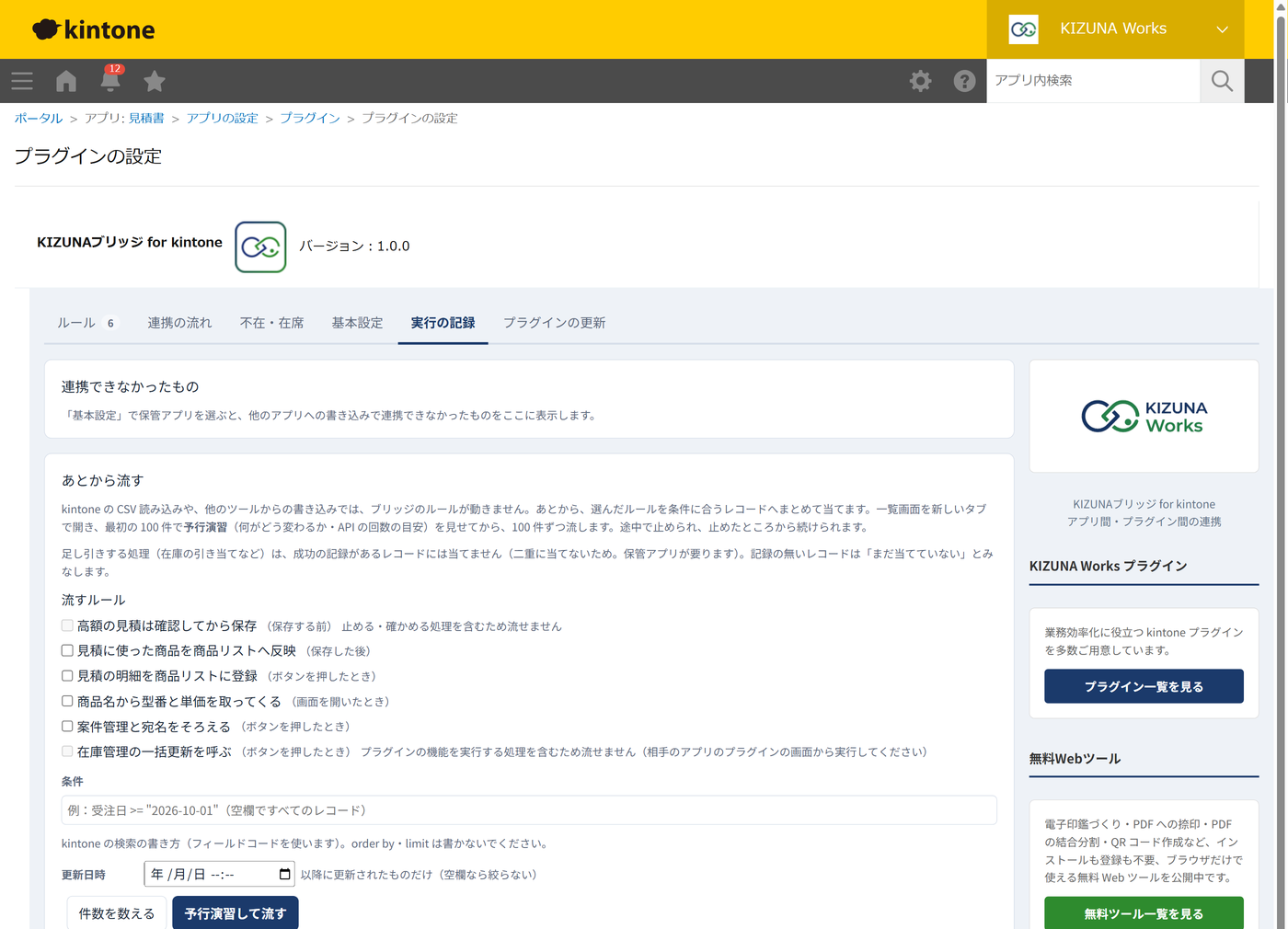Click the 件数を数える button
This screenshot has height=929, width=1288.
pos(117,913)
